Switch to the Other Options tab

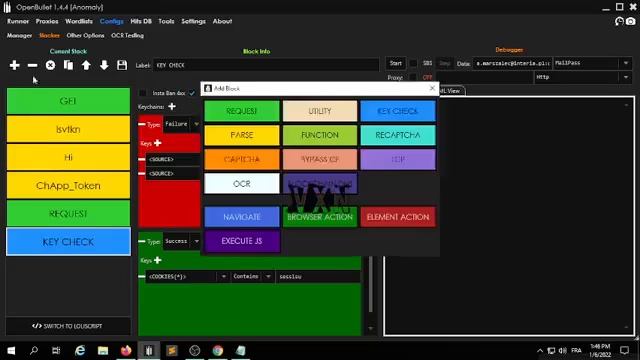85,36
